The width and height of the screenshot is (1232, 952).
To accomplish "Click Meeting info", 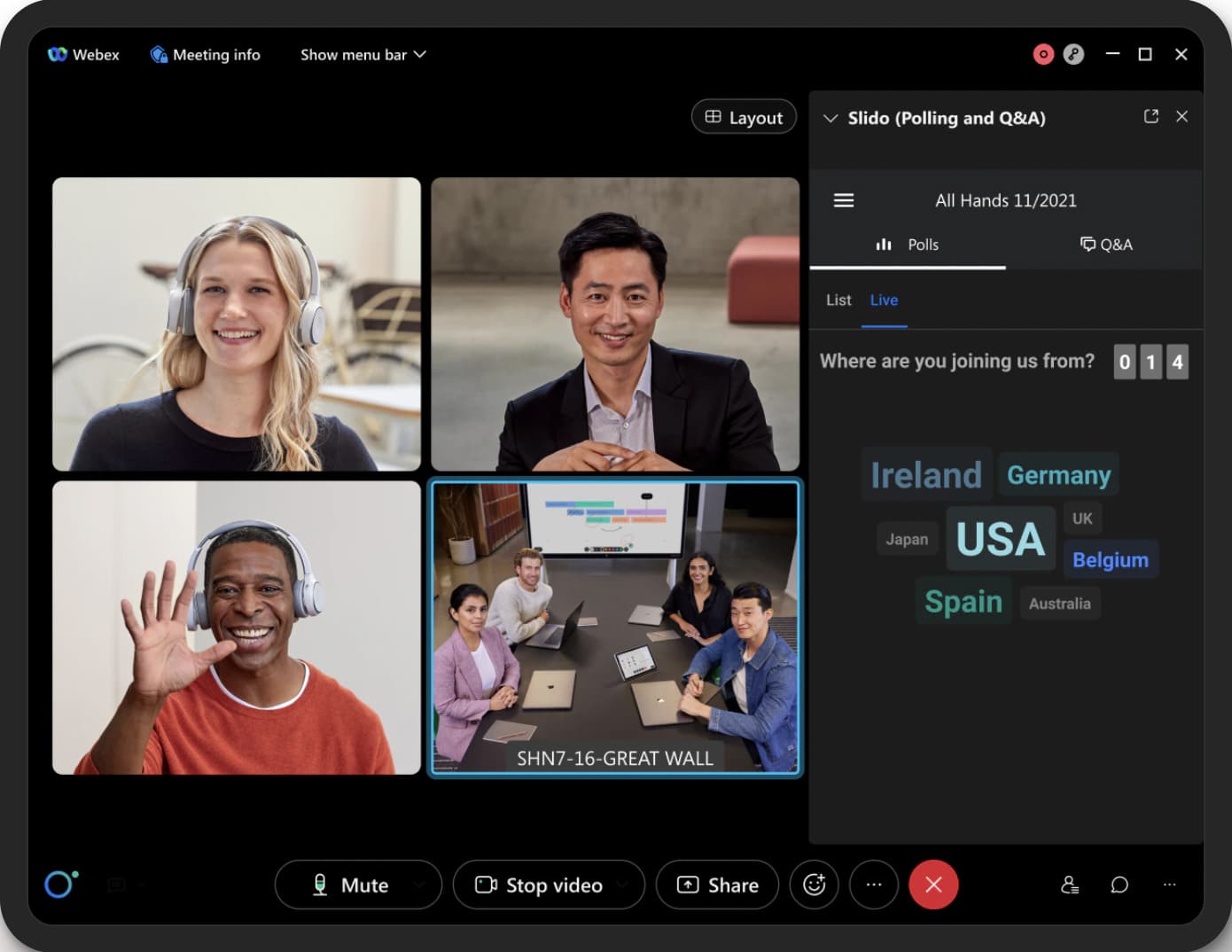I will tap(205, 54).
